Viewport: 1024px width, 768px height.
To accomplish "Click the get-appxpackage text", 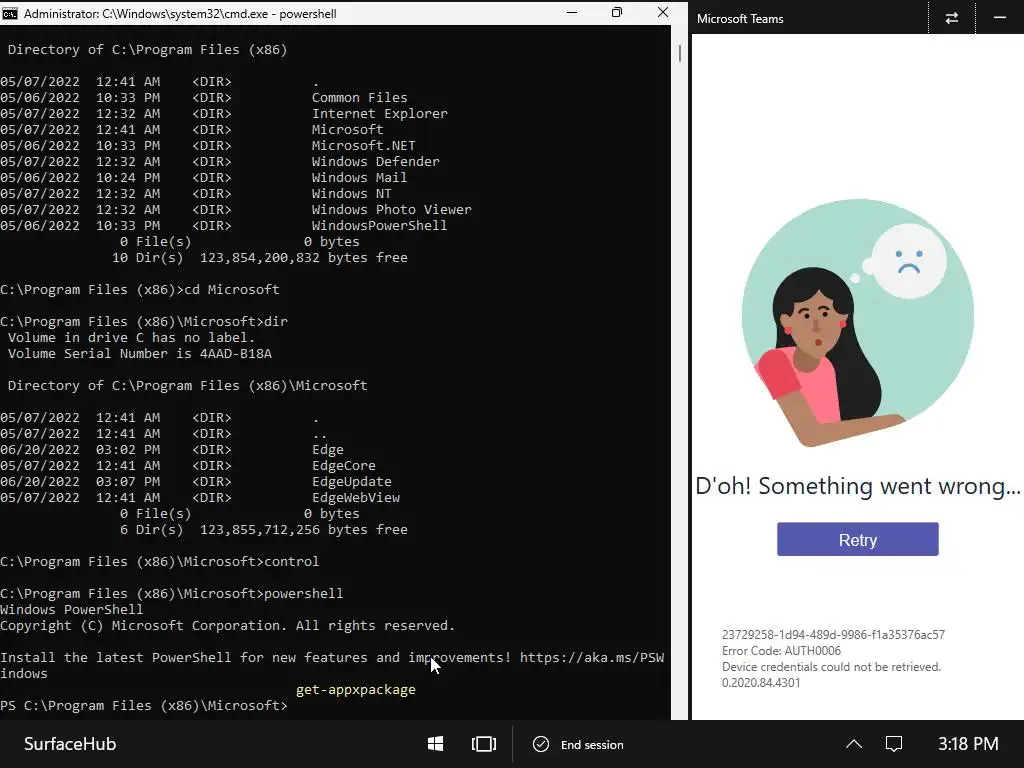I will [356, 690].
